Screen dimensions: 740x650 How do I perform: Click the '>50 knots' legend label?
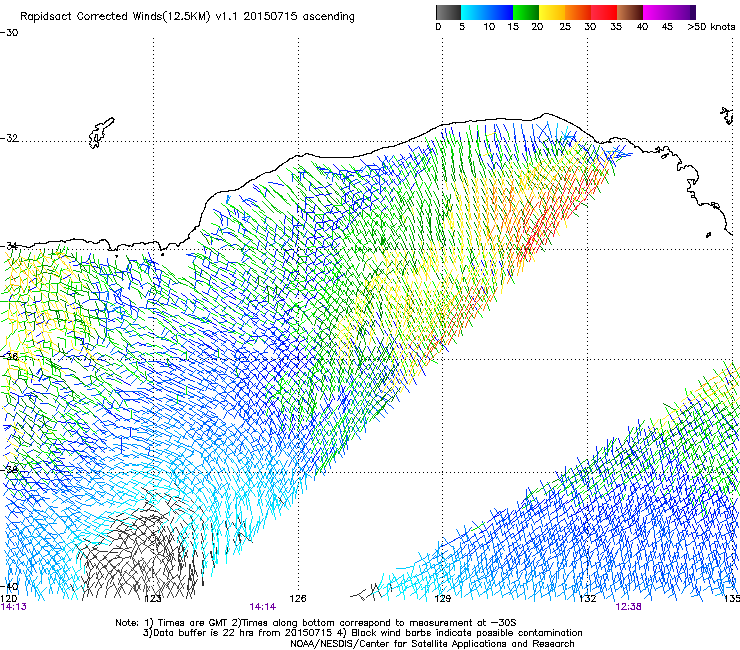711,27
